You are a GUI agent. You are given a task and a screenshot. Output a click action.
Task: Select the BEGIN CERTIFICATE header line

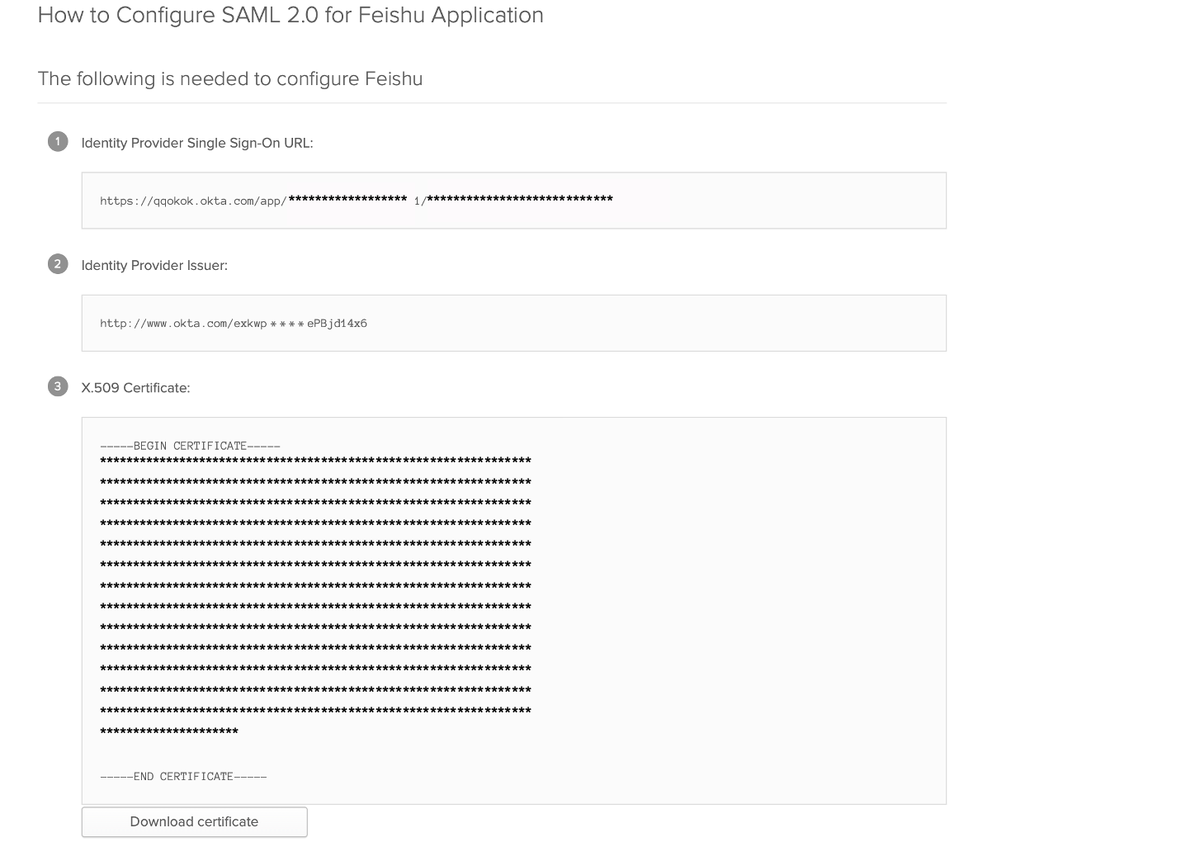[x=189, y=445]
